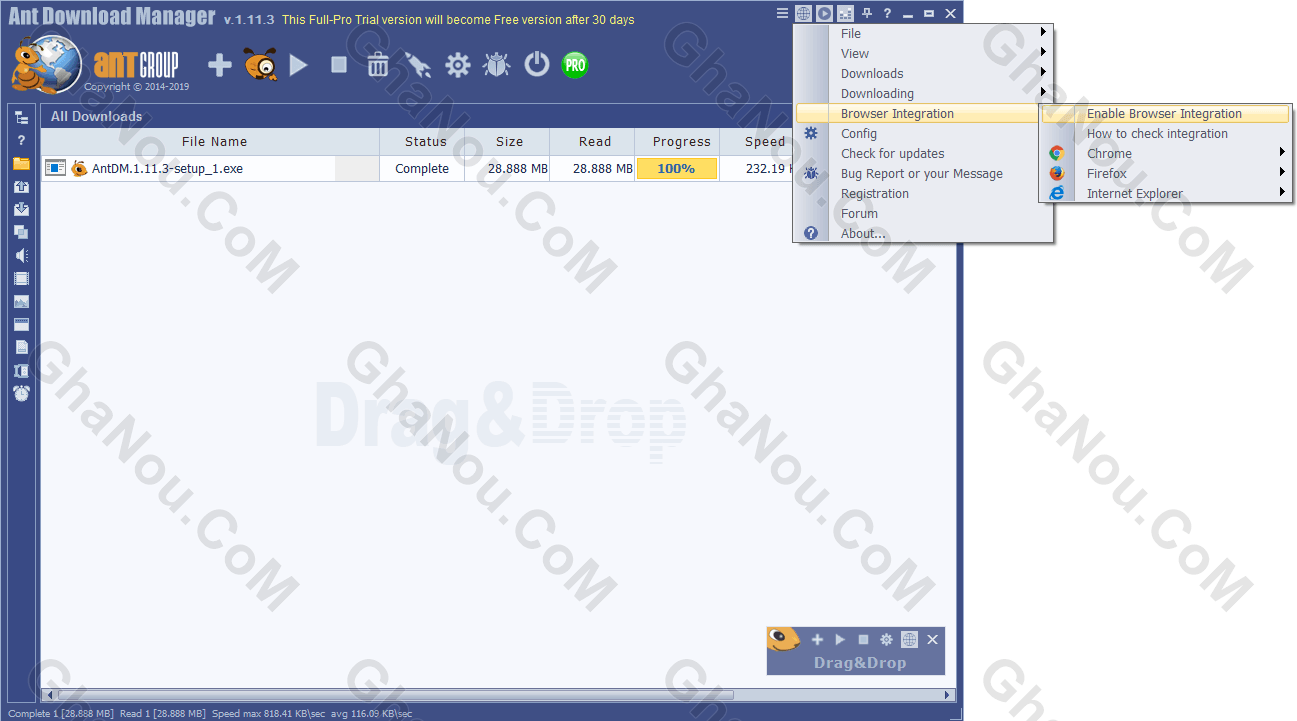The width and height of the screenshot is (1297, 721).
Task: Close the Drag&Drop widget
Action: click(933, 639)
